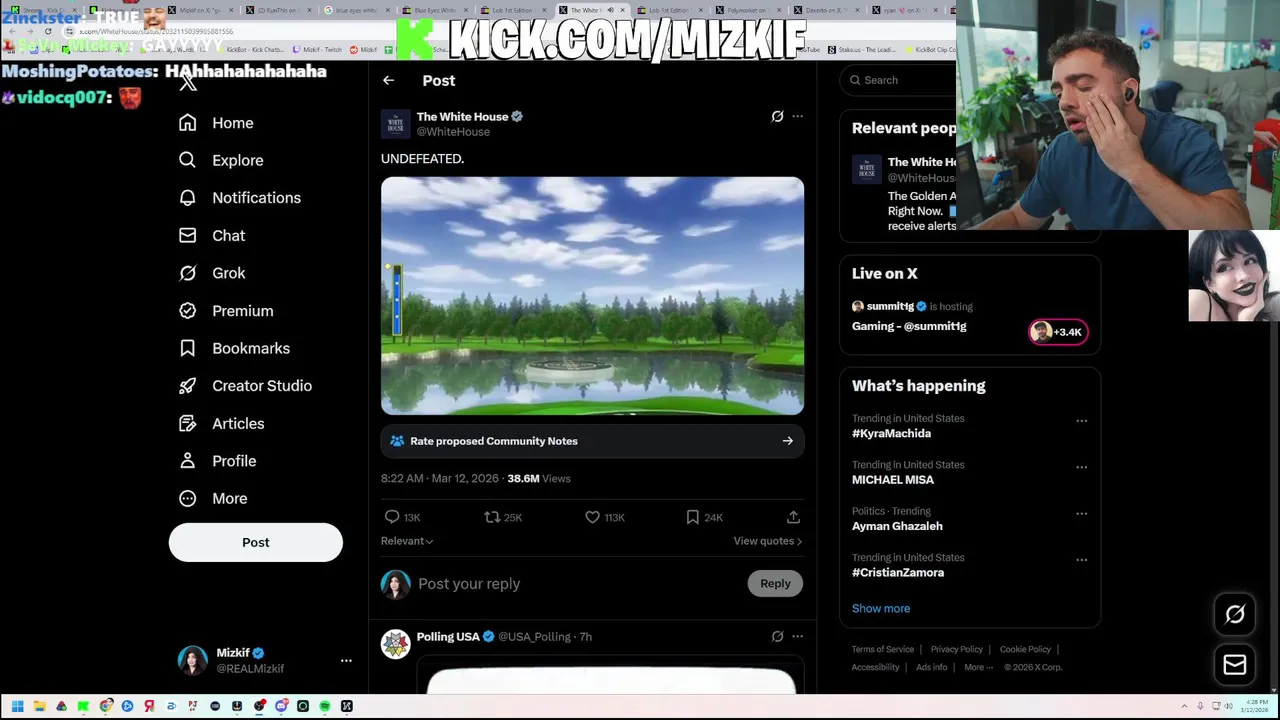Screen dimensions: 1280x720
Task: Open trending topic #CristianZamora
Action: pyautogui.click(x=898, y=573)
